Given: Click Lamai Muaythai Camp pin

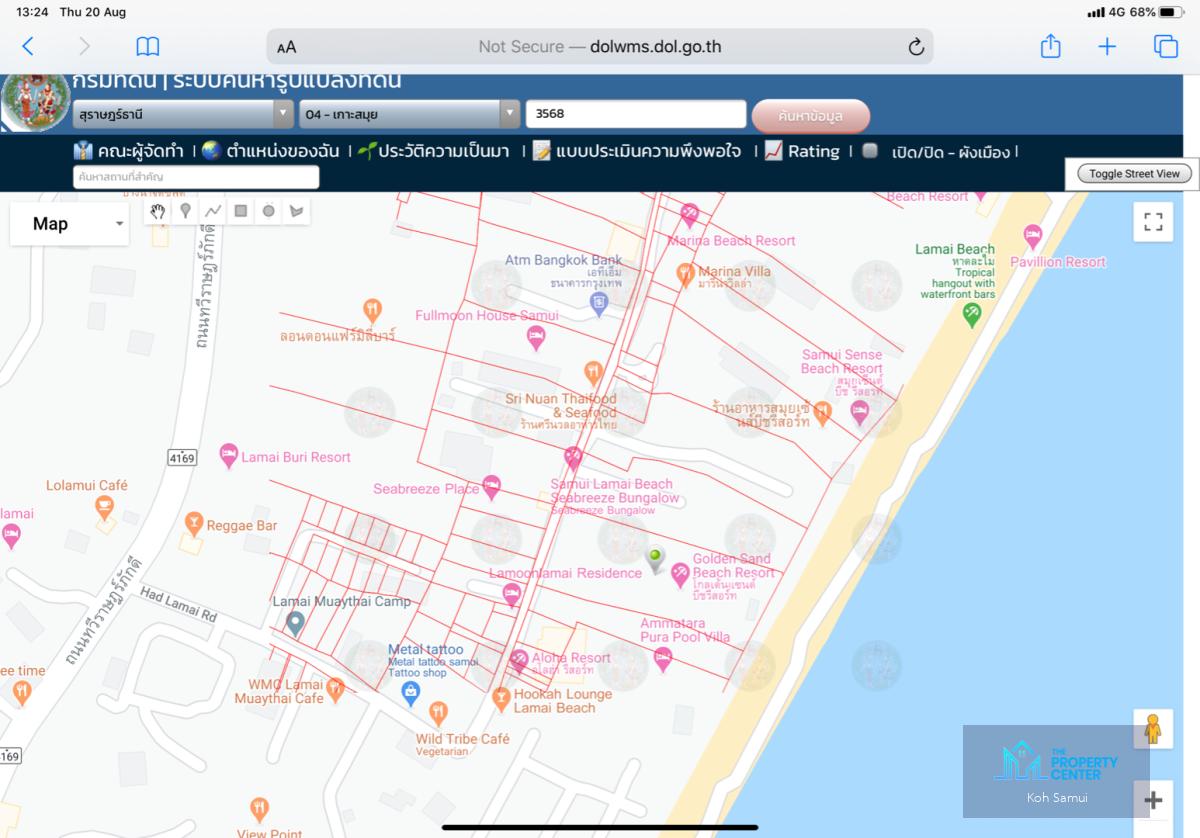Looking at the screenshot, I should (x=295, y=625).
